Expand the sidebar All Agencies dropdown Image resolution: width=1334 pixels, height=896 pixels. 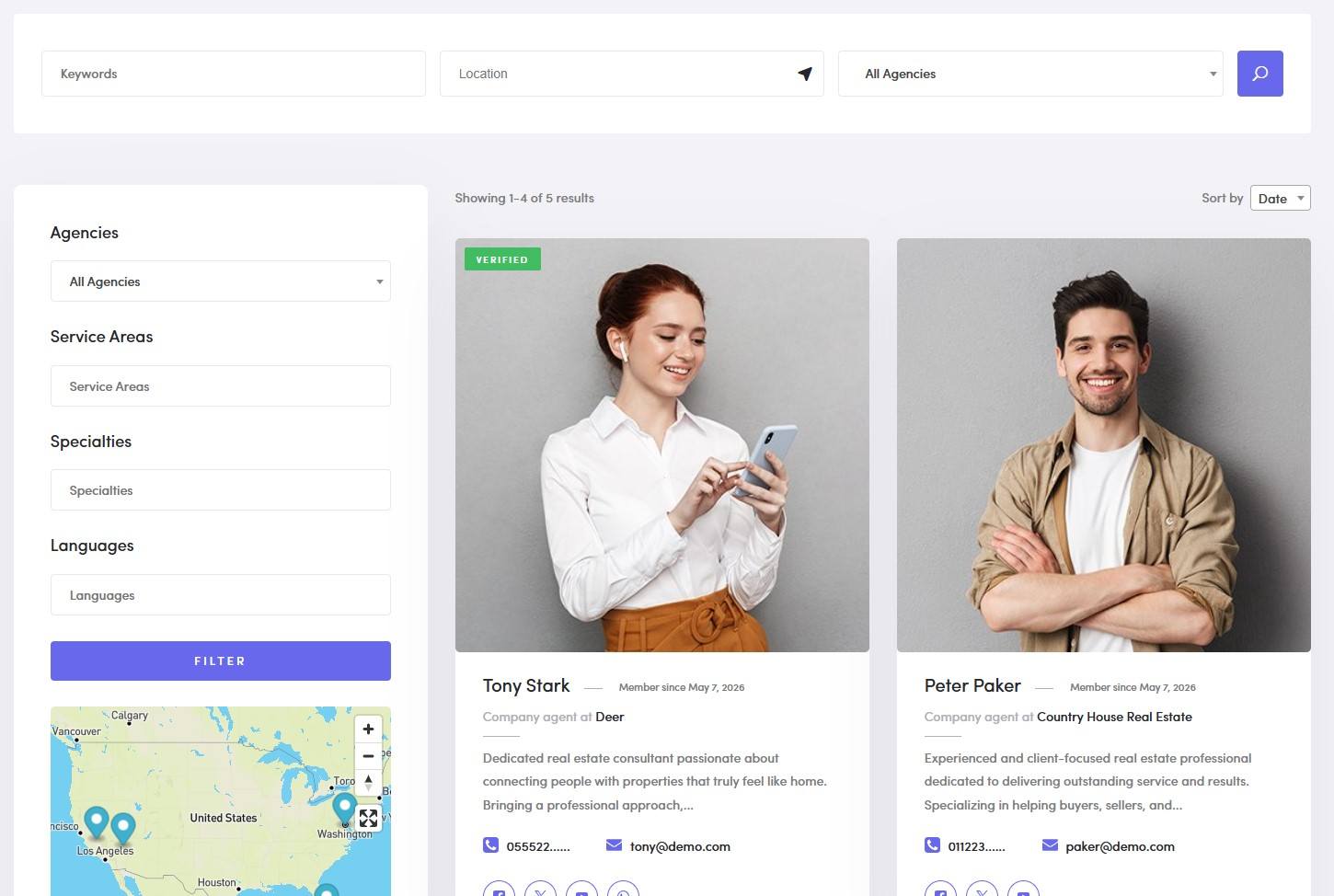pyautogui.click(x=221, y=281)
